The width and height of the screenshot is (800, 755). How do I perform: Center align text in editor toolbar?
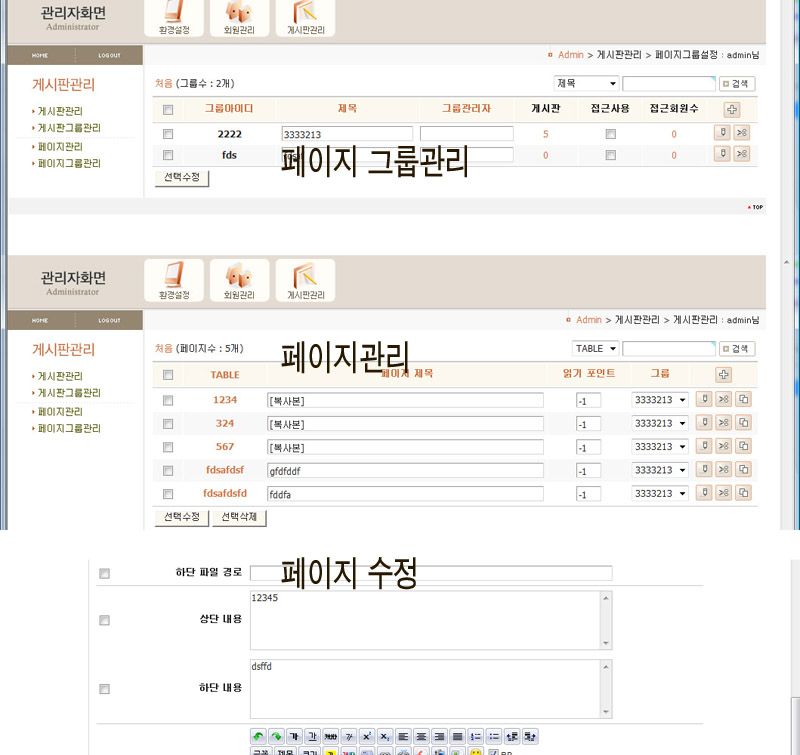coord(421,736)
